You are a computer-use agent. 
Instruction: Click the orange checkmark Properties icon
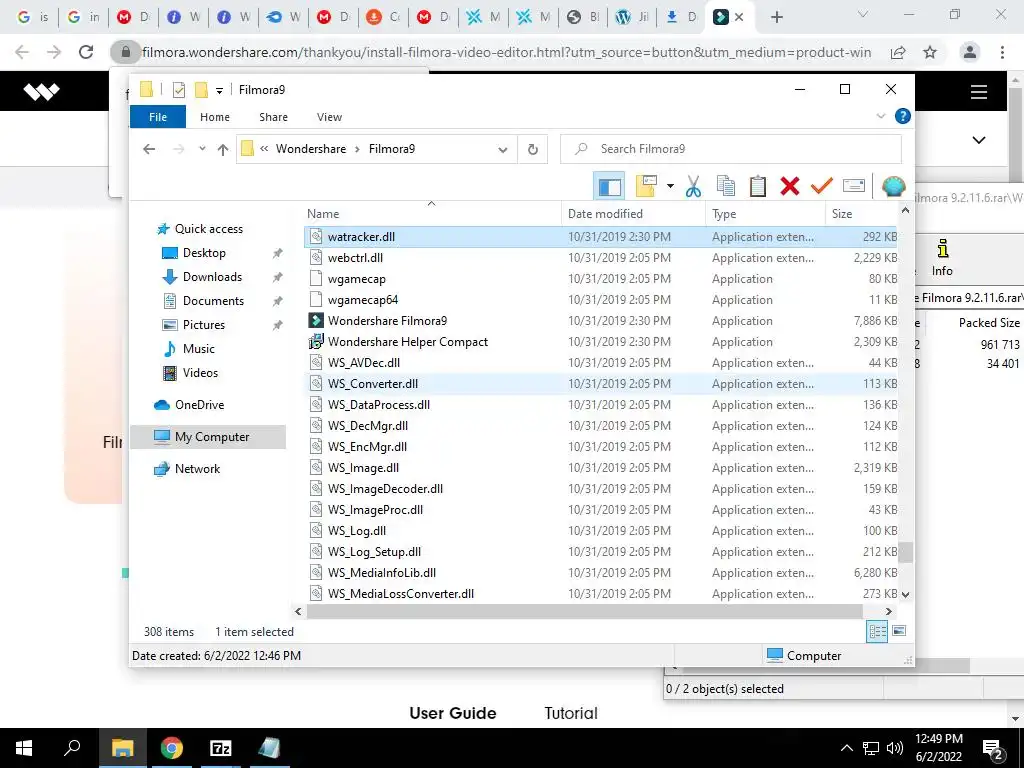click(x=822, y=186)
